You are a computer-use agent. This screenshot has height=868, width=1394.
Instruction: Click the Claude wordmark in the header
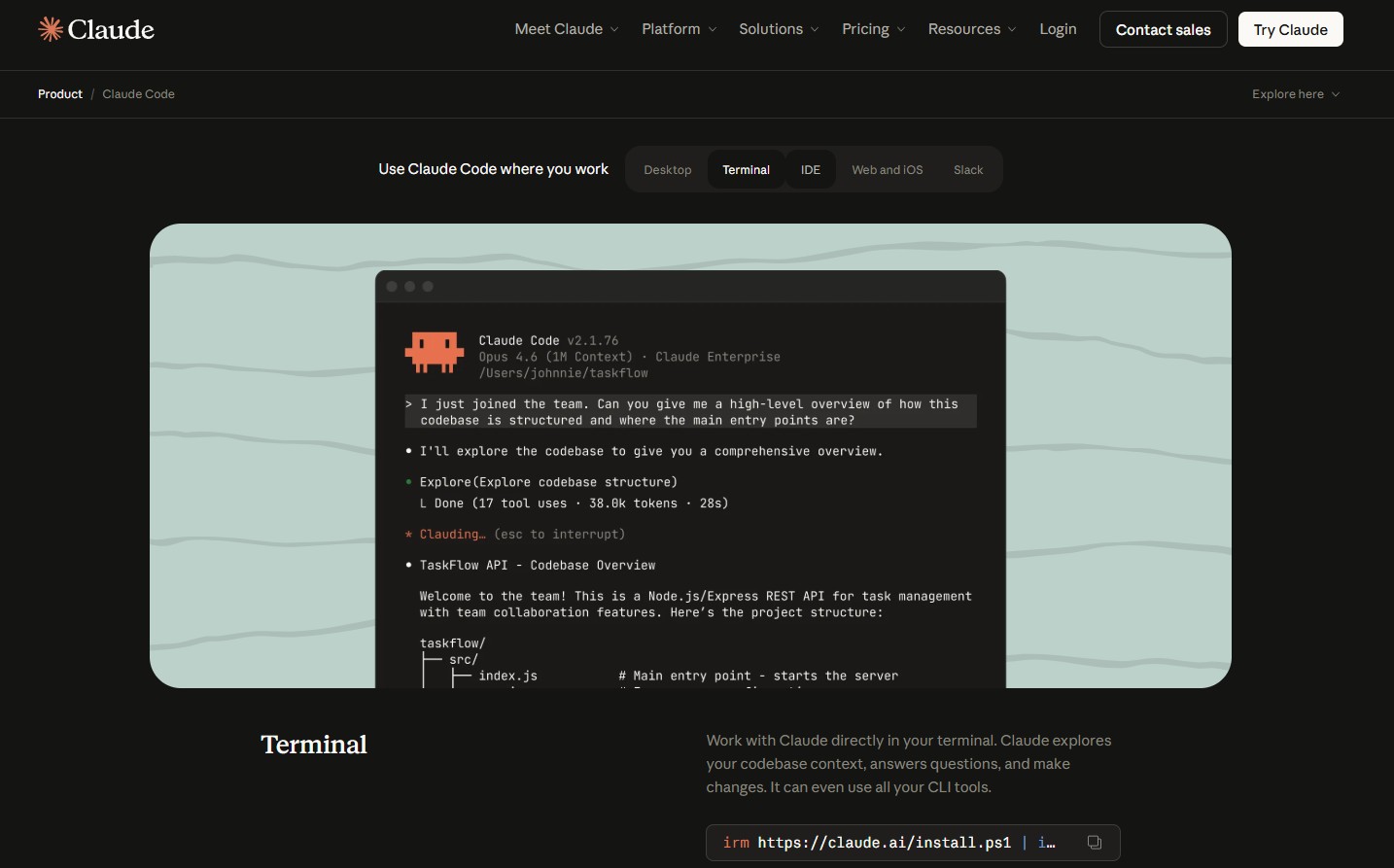pyautogui.click(x=111, y=29)
